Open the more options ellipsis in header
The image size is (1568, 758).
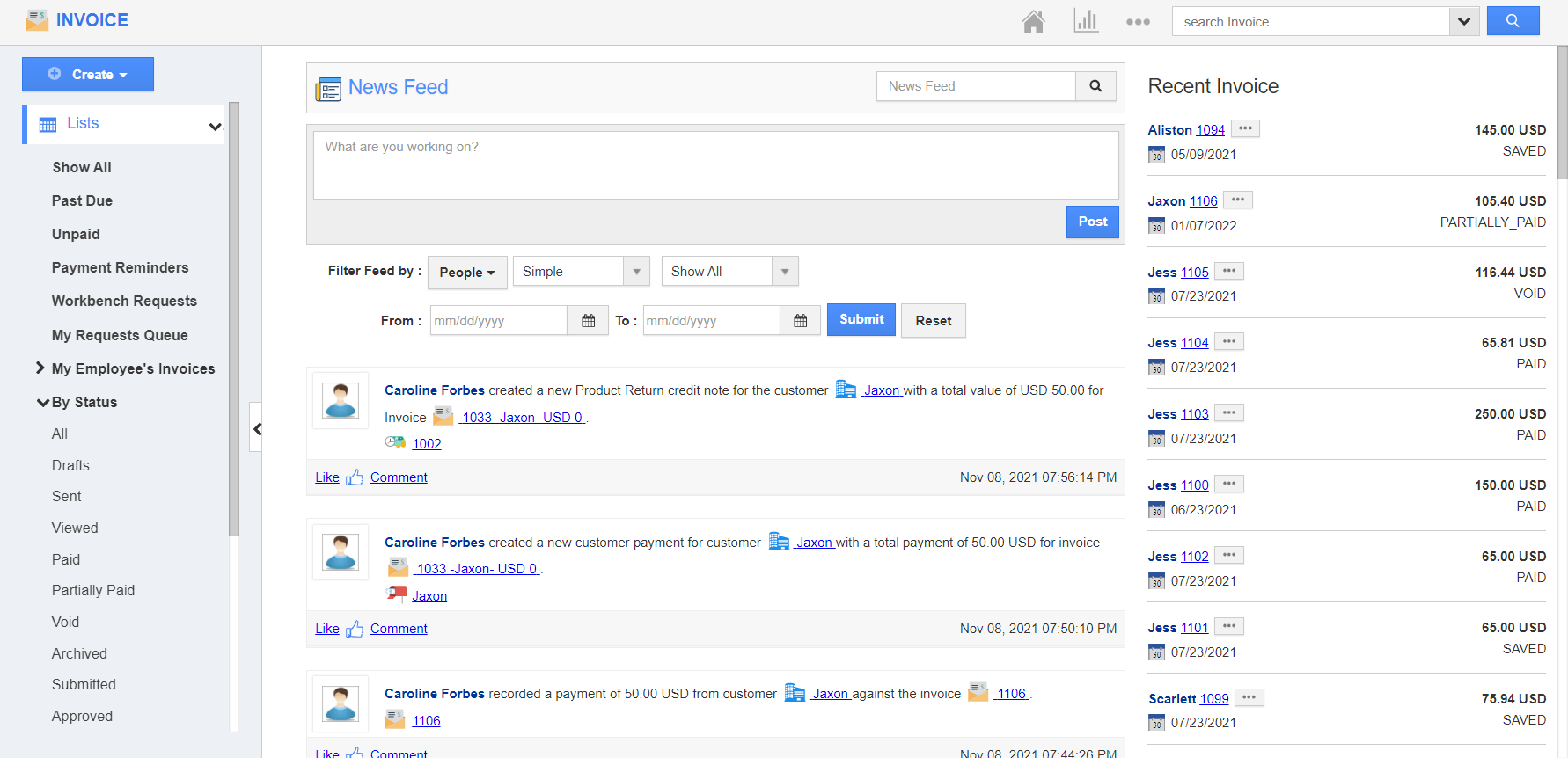(1138, 22)
